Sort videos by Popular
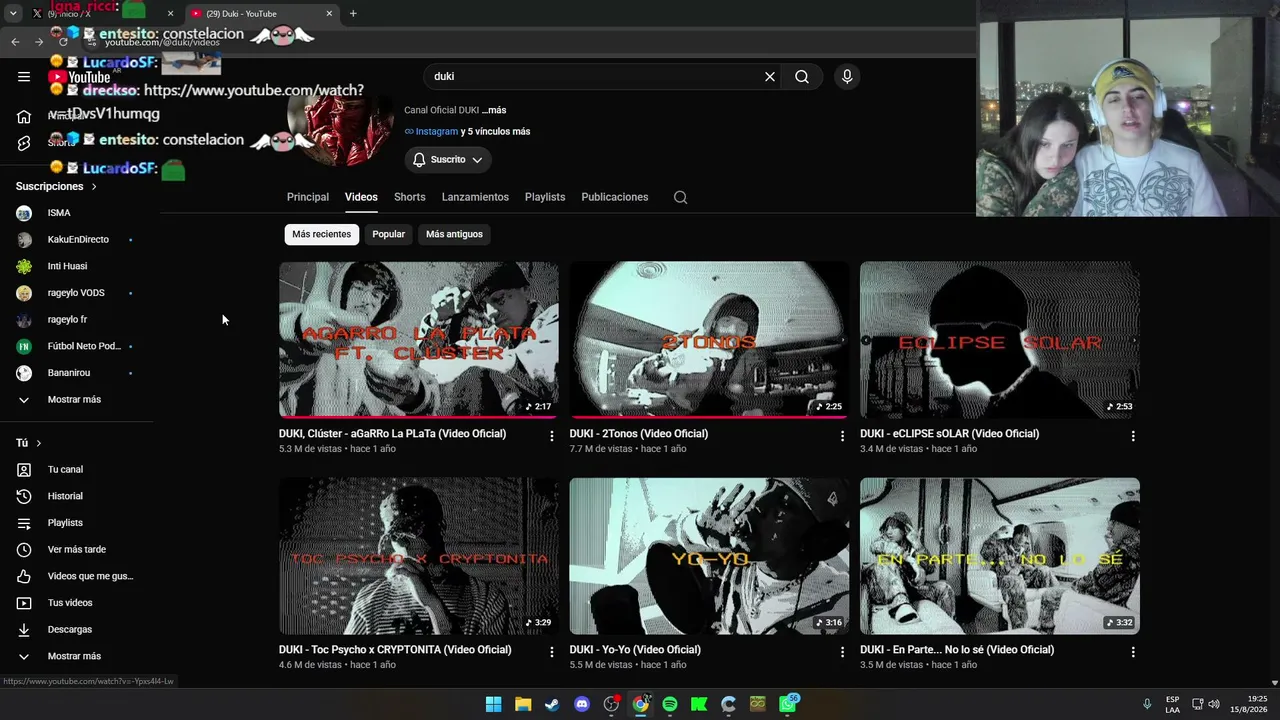1280x720 pixels. click(389, 234)
